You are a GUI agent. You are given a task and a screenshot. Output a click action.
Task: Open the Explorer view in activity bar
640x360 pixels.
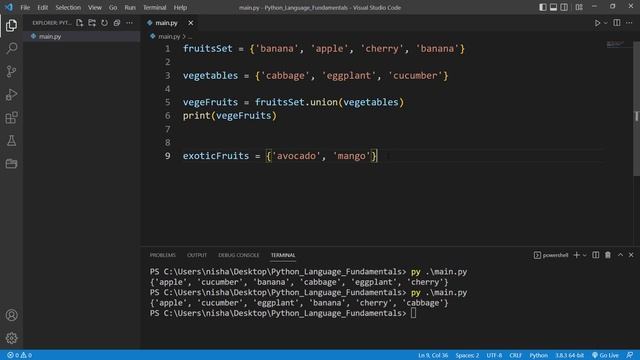point(11,25)
